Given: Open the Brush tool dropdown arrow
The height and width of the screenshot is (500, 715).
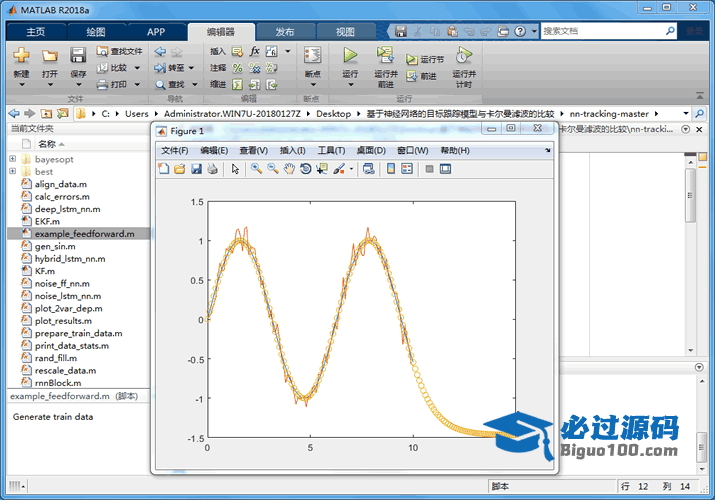Looking at the screenshot, I should (351, 169).
